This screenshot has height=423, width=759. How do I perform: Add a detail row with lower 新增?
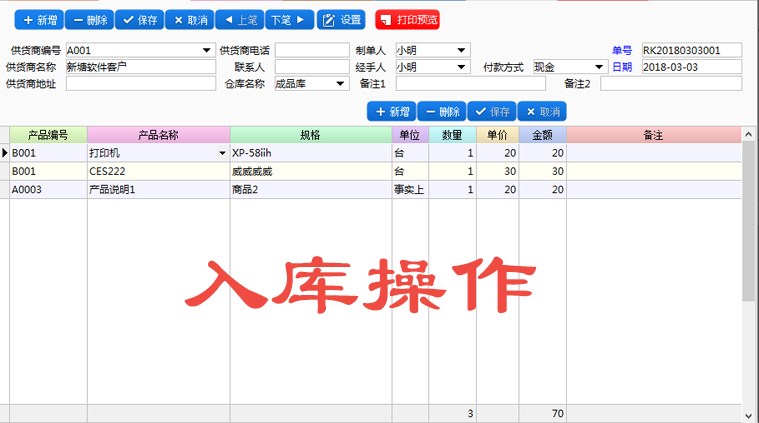point(392,112)
